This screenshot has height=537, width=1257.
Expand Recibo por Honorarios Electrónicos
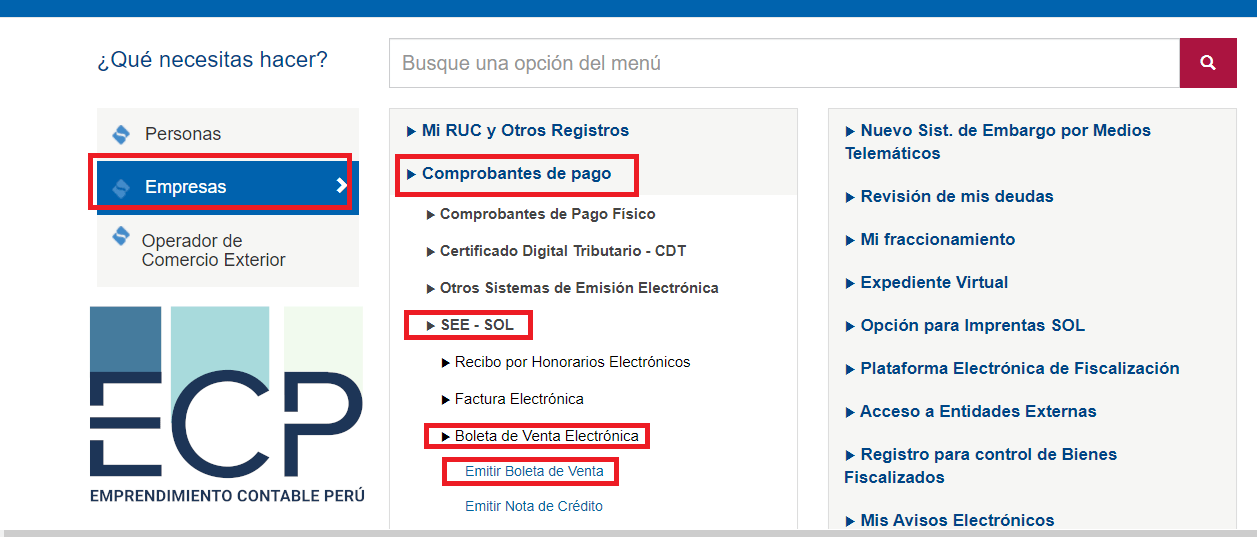(x=566, y=362)
